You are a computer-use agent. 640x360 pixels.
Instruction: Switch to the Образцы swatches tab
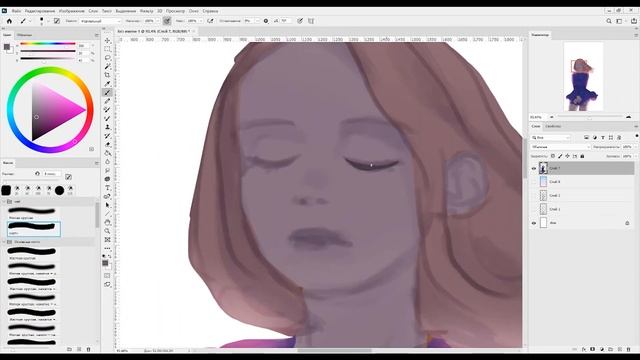coord(24,36)
